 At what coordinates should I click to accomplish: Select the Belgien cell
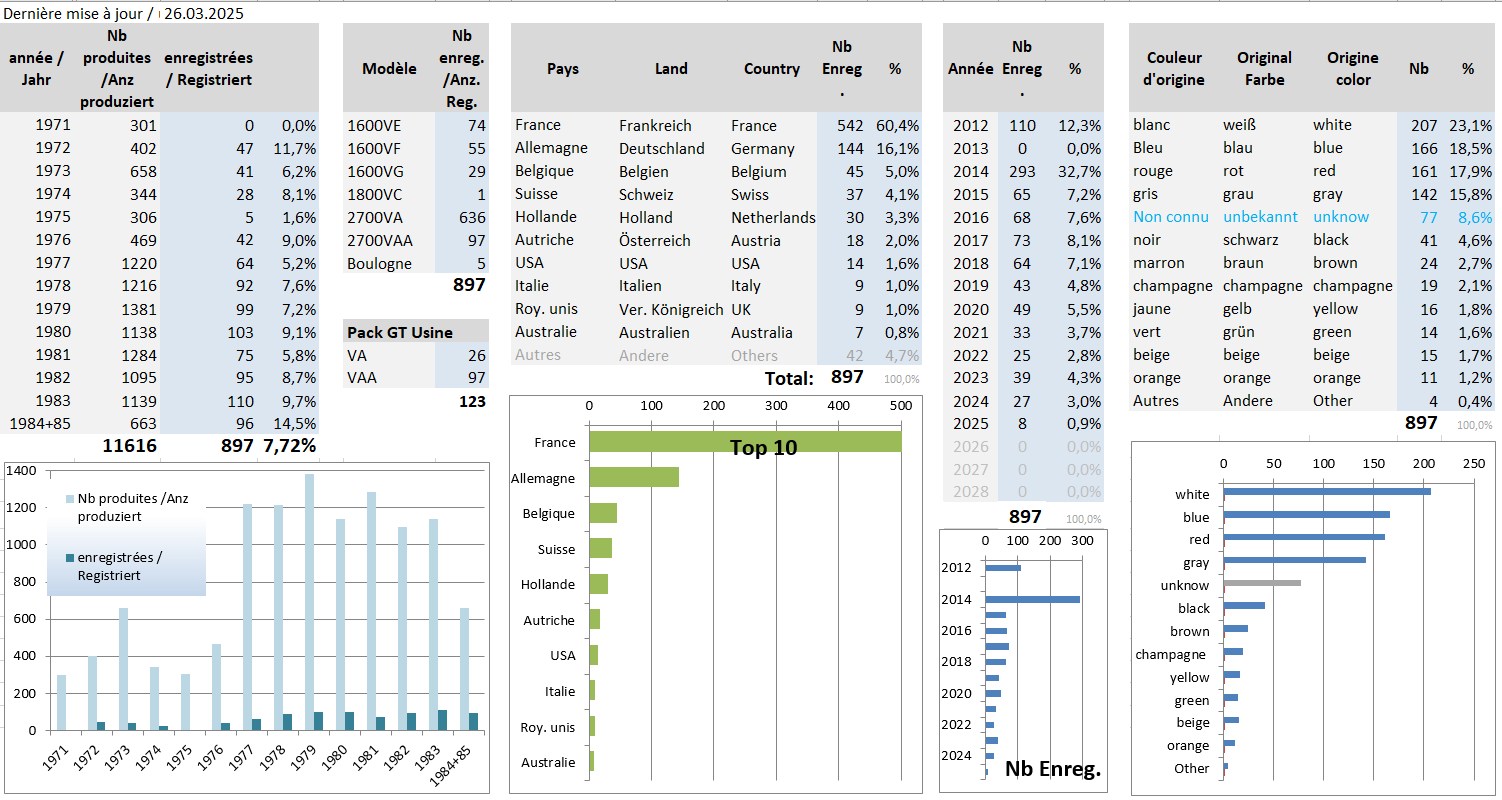(x=645, y=171)
